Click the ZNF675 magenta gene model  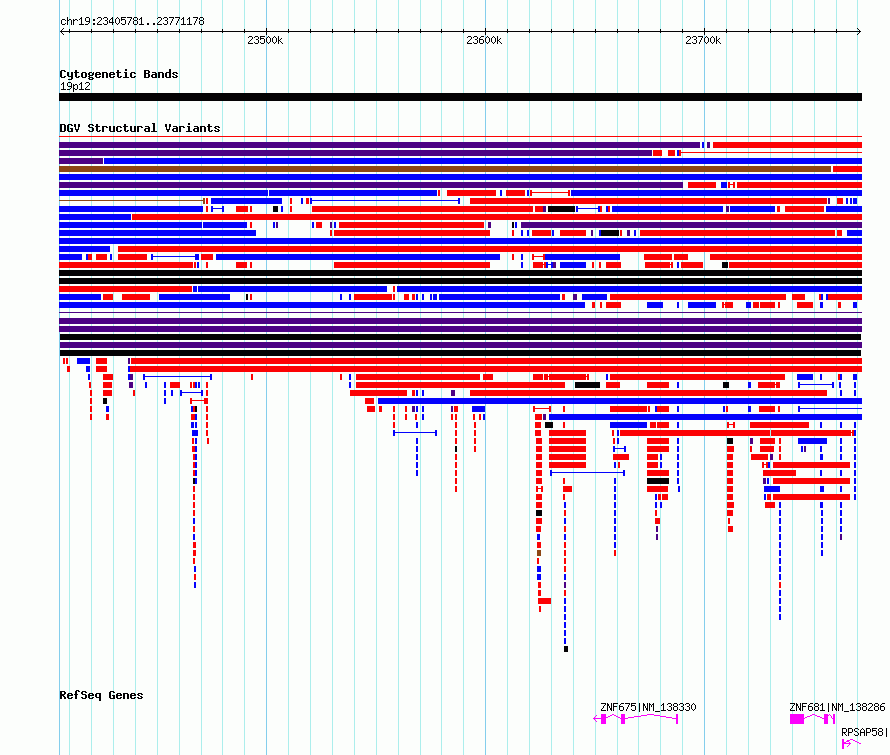pyautogui.click(x=636, y=719)
